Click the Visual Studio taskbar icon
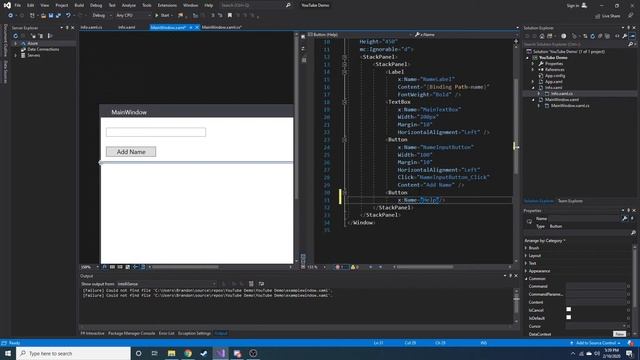This screenshot has height=360, width=640. [220, 353]
